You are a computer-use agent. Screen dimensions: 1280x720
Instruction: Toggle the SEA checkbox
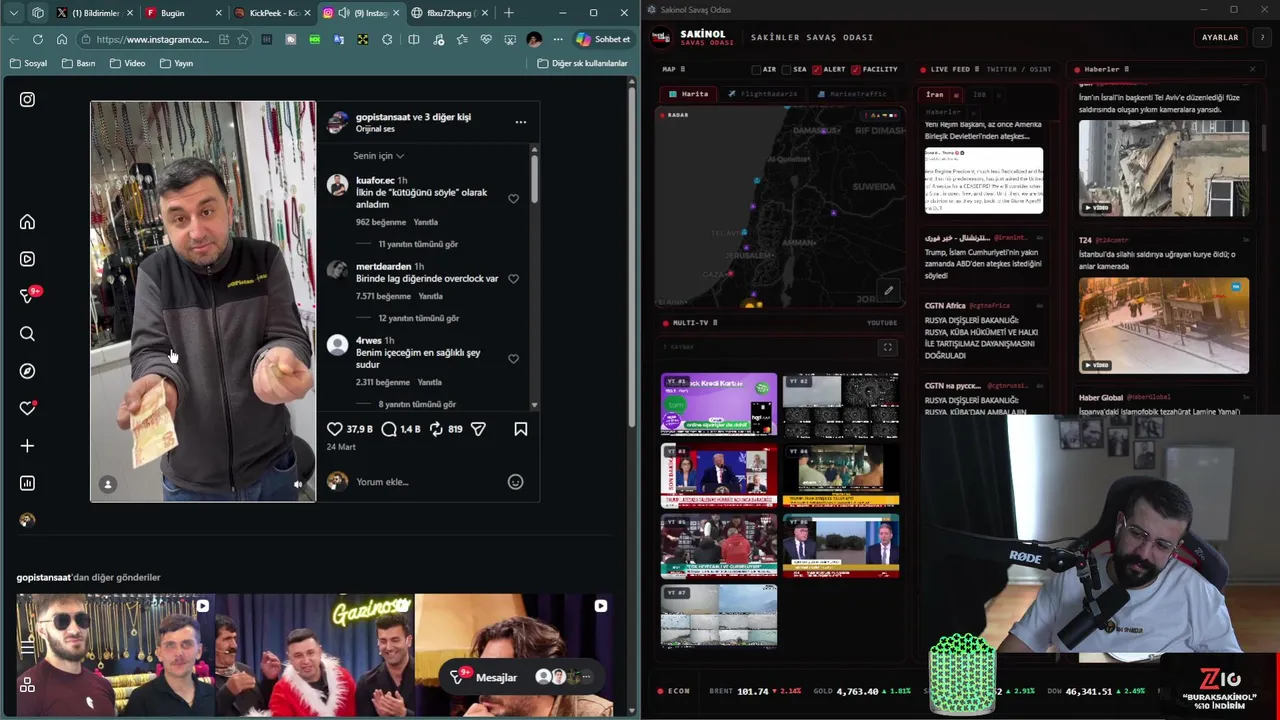(786, 70)
